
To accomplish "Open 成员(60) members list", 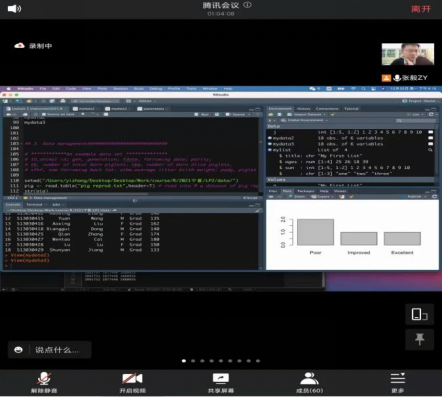I will pos(309,383).
